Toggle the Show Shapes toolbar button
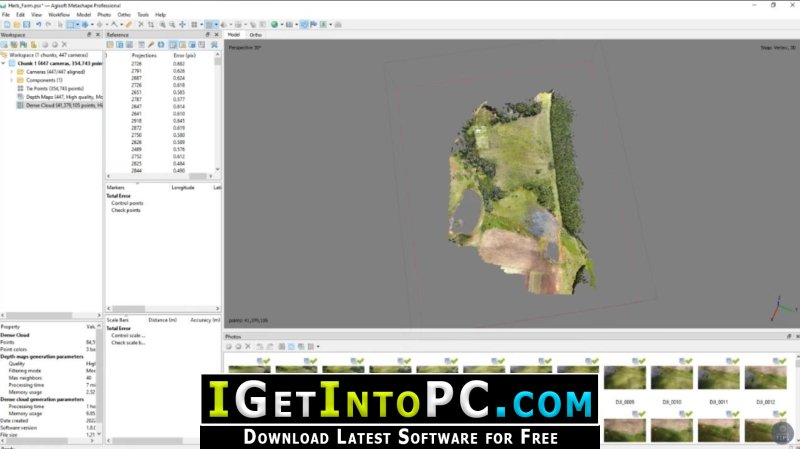The width and height of the screenshot is (800, 449). click(x=304, y=24)
